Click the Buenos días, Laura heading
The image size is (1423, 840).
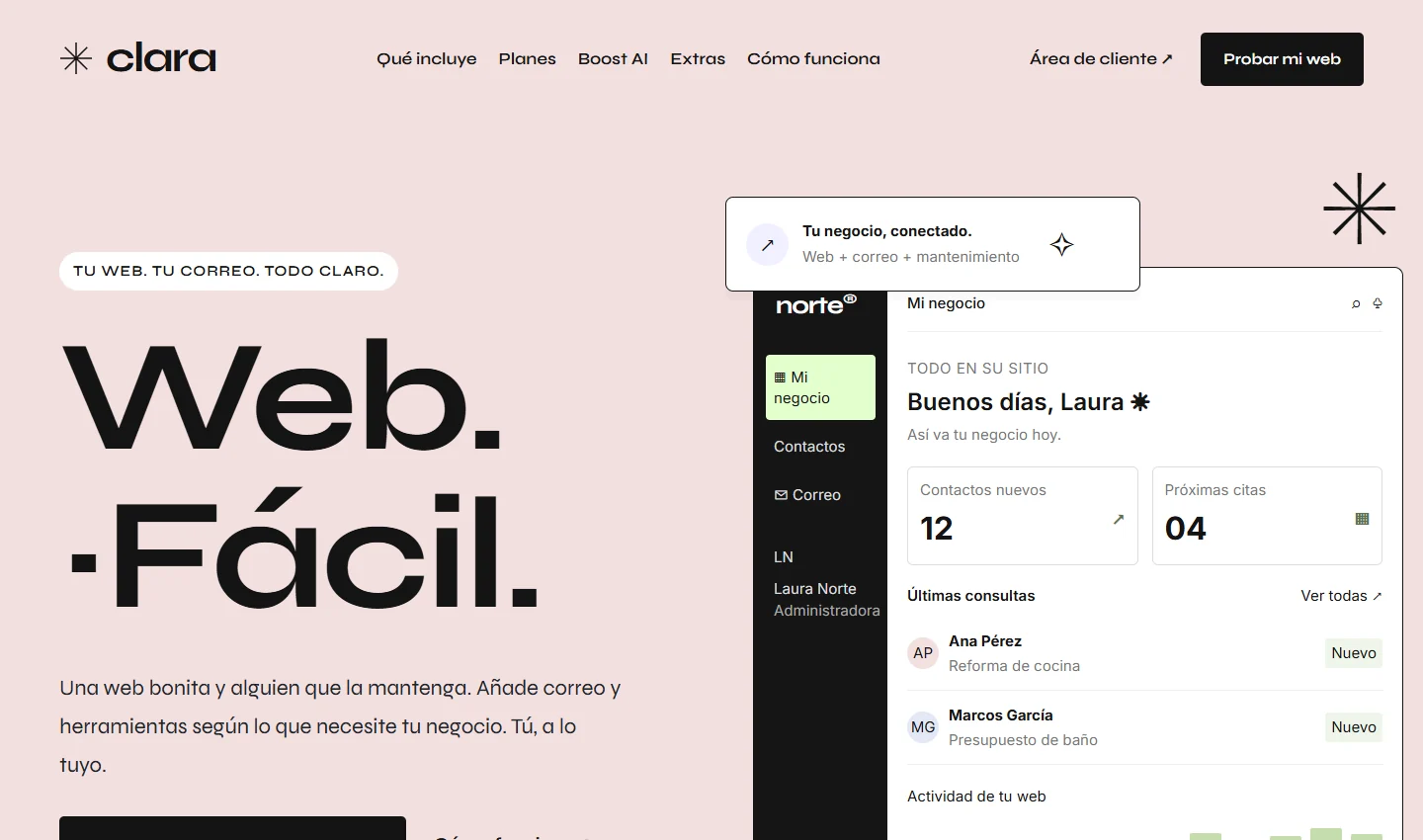(1029, 402)
